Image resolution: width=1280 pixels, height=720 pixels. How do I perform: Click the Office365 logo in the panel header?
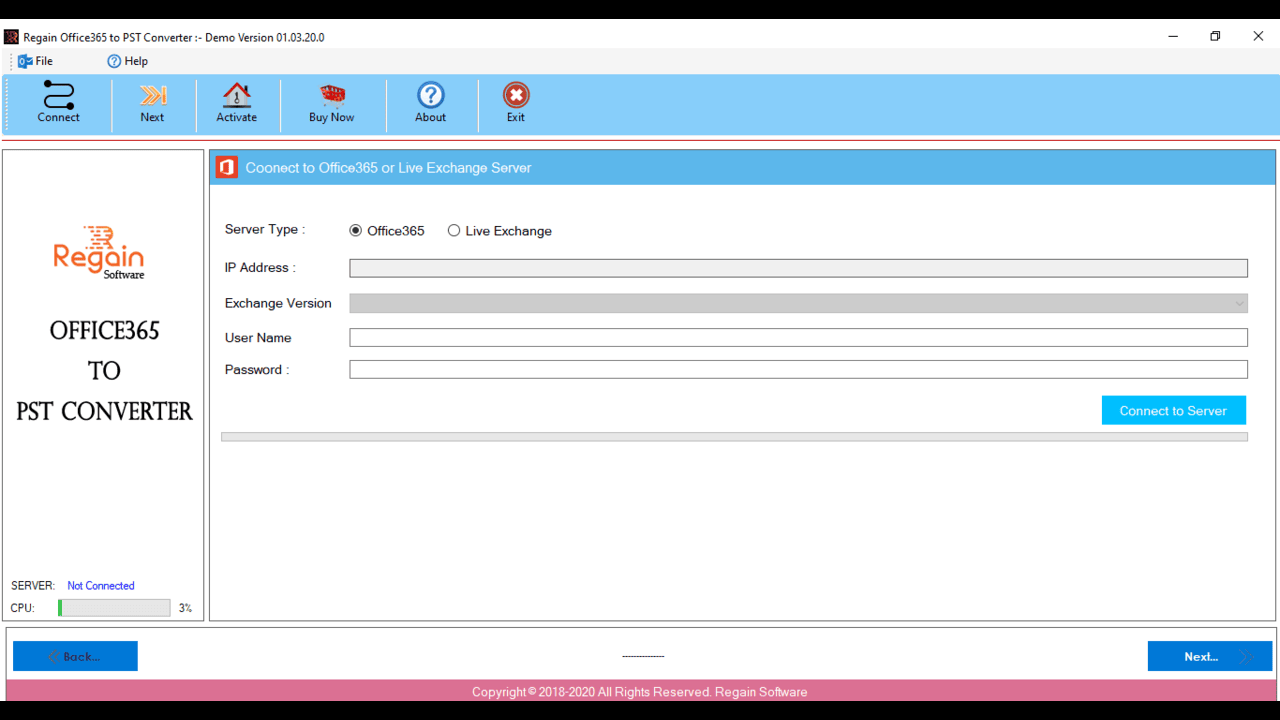click(x=227, y=167)
